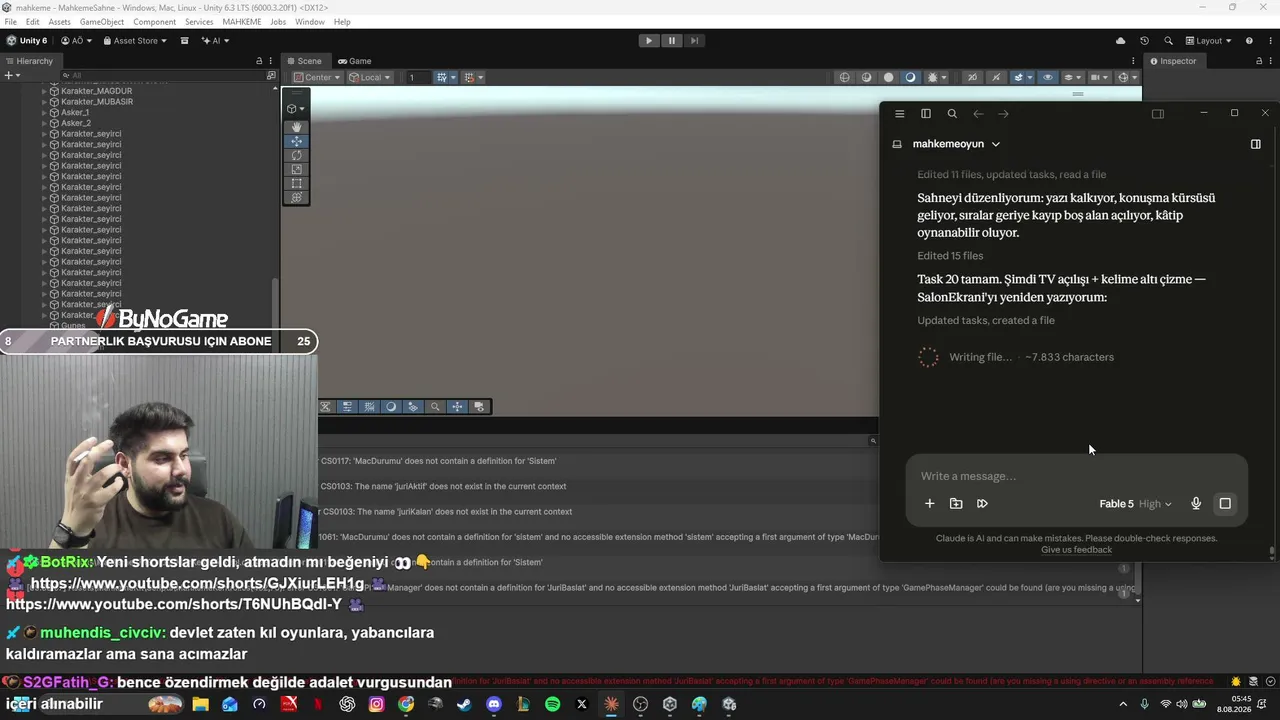Open the Local handle rotation dropdown
Screen dimensions: 1280x720
370,77
